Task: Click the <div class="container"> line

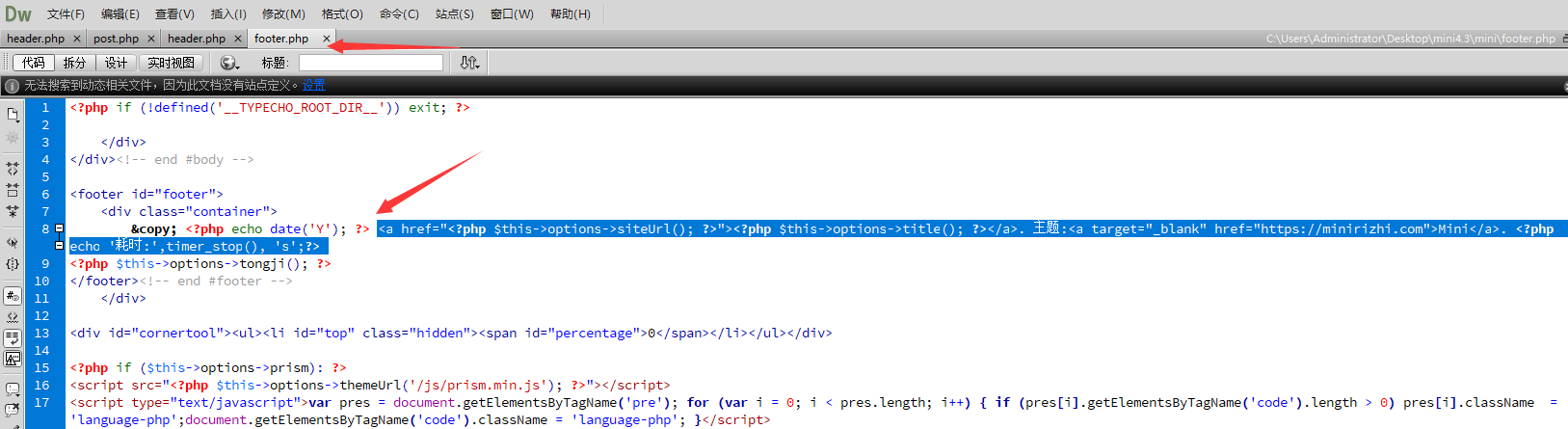Action: click(189, 211)
